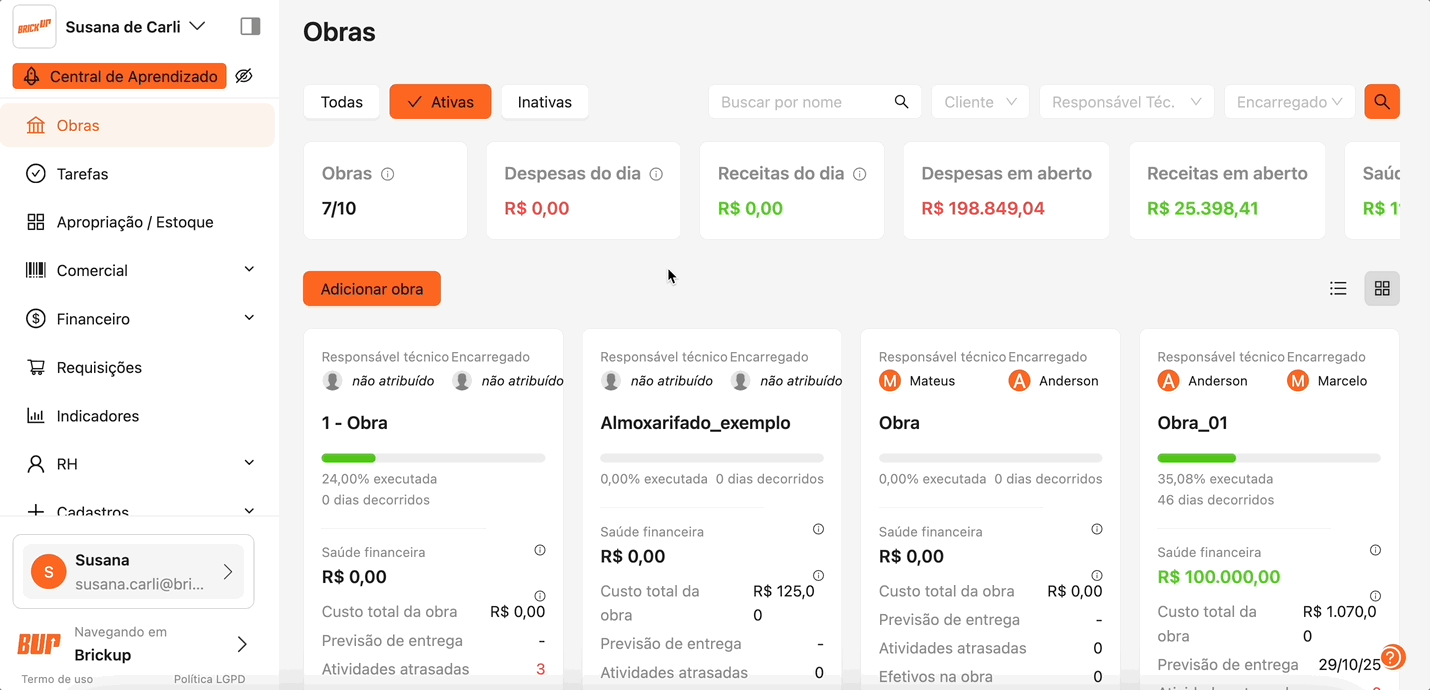The image size is (1430, 690).
Task: Click info icon beside Despesas do dia
Action: [x=656, y=174]
